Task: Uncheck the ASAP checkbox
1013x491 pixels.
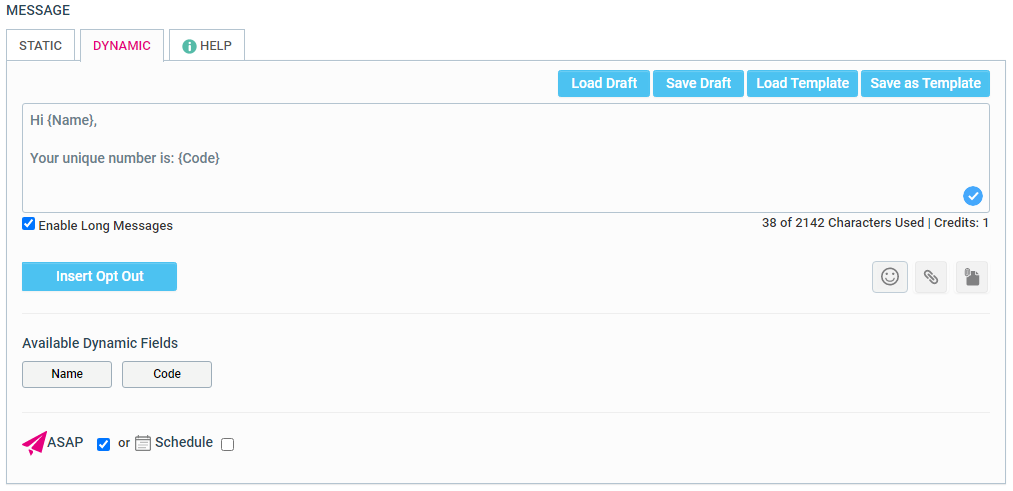Action: click(x=103, y=444)
